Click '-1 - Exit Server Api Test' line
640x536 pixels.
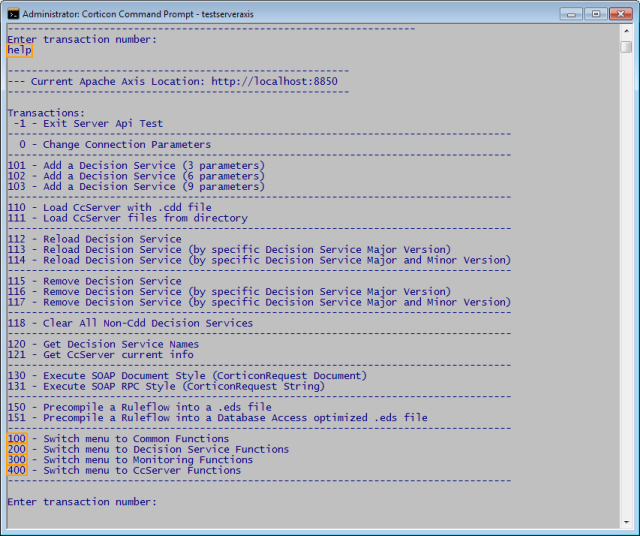tap(88, 123)
